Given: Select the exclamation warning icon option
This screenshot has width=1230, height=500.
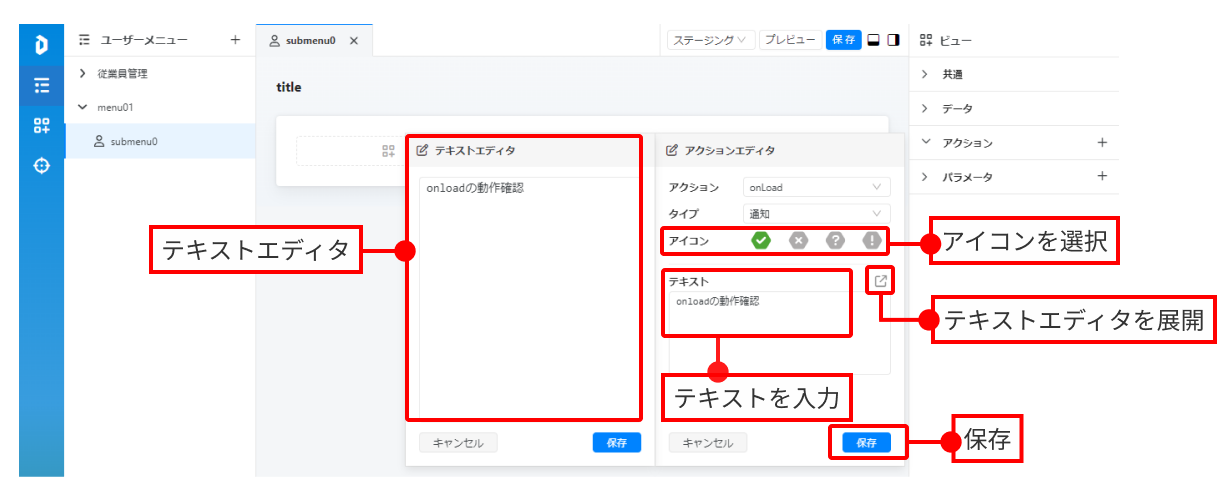Looking at the screenshot, I should [x=872, y=240].
